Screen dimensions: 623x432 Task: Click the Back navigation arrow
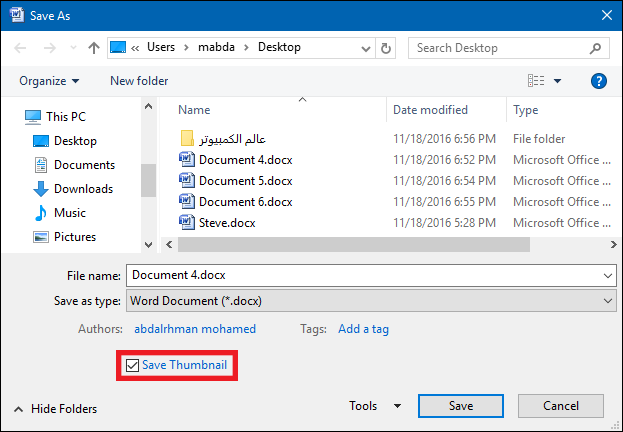[20, 48]
